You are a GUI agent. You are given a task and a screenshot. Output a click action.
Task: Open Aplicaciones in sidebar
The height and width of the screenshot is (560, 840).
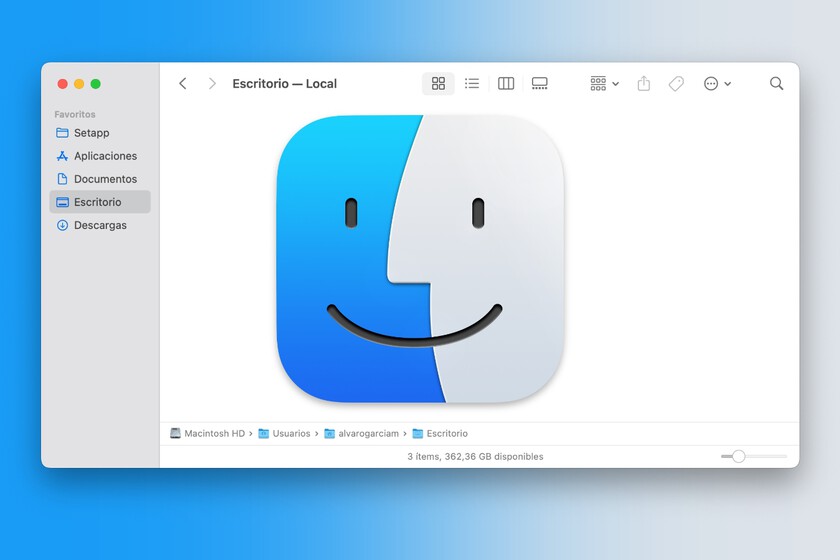(100, 156)
